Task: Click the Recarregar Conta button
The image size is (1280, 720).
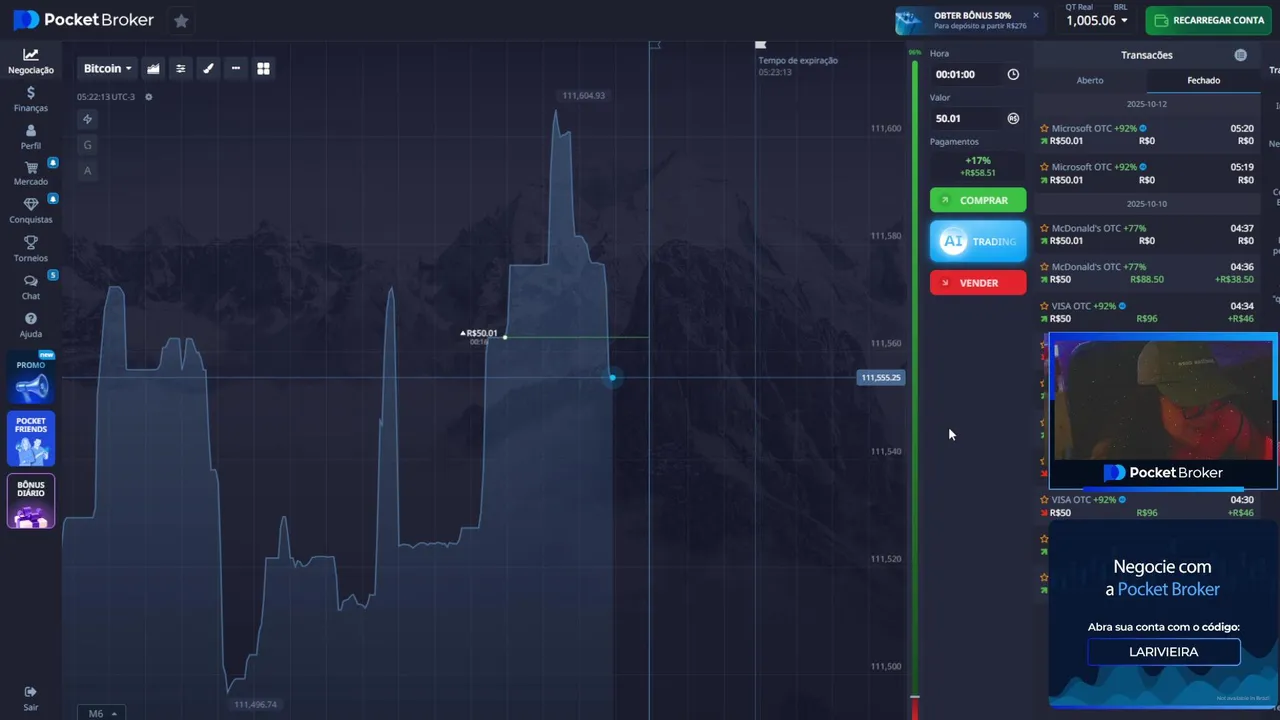Action: click(1208, 20)
